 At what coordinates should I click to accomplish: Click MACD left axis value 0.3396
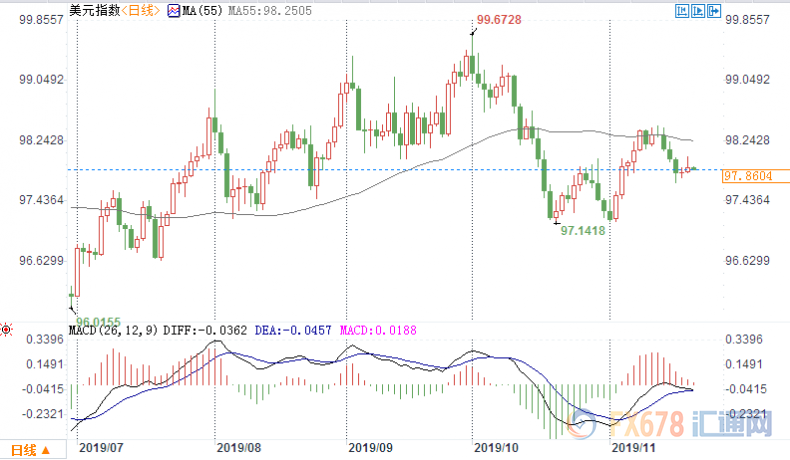click(45, 339)
